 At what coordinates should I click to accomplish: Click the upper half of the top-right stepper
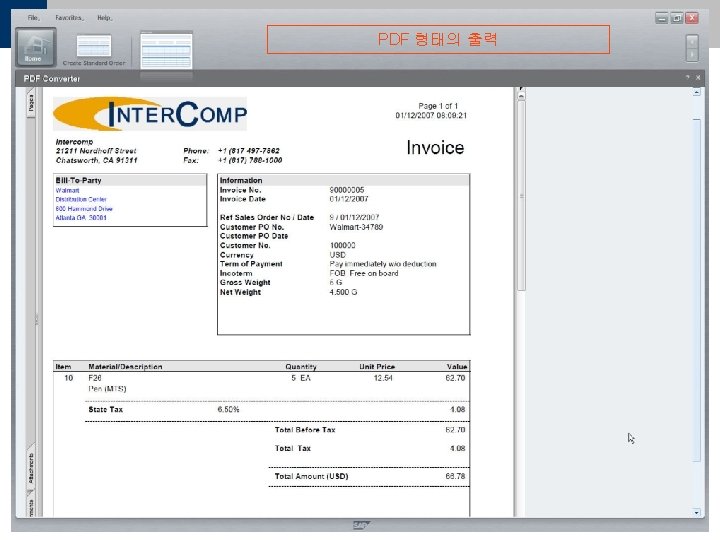(692, 42)
